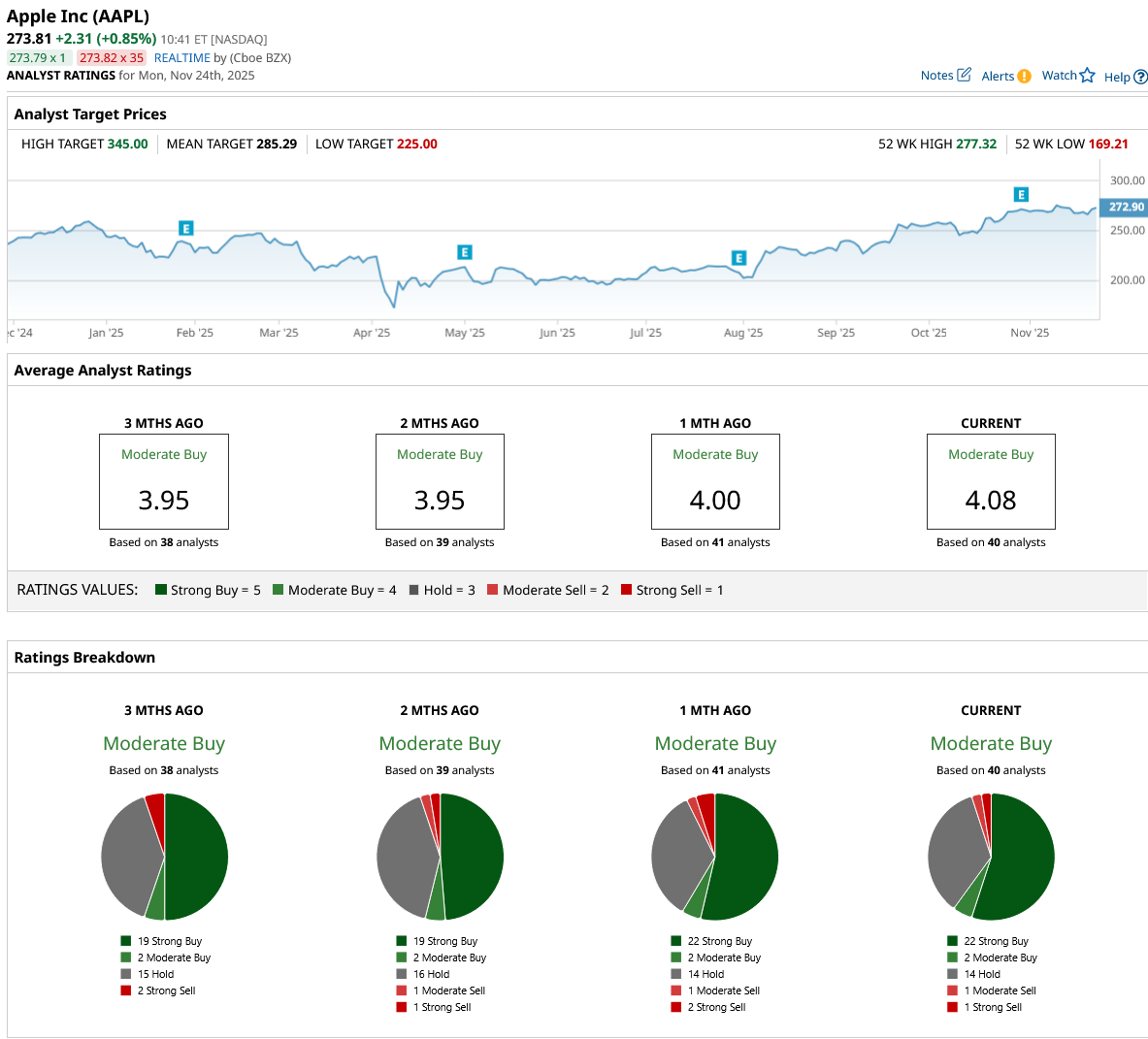1148x1039 pixels.
Task: Click the Watch star icon
Action: click(1087, 76)
